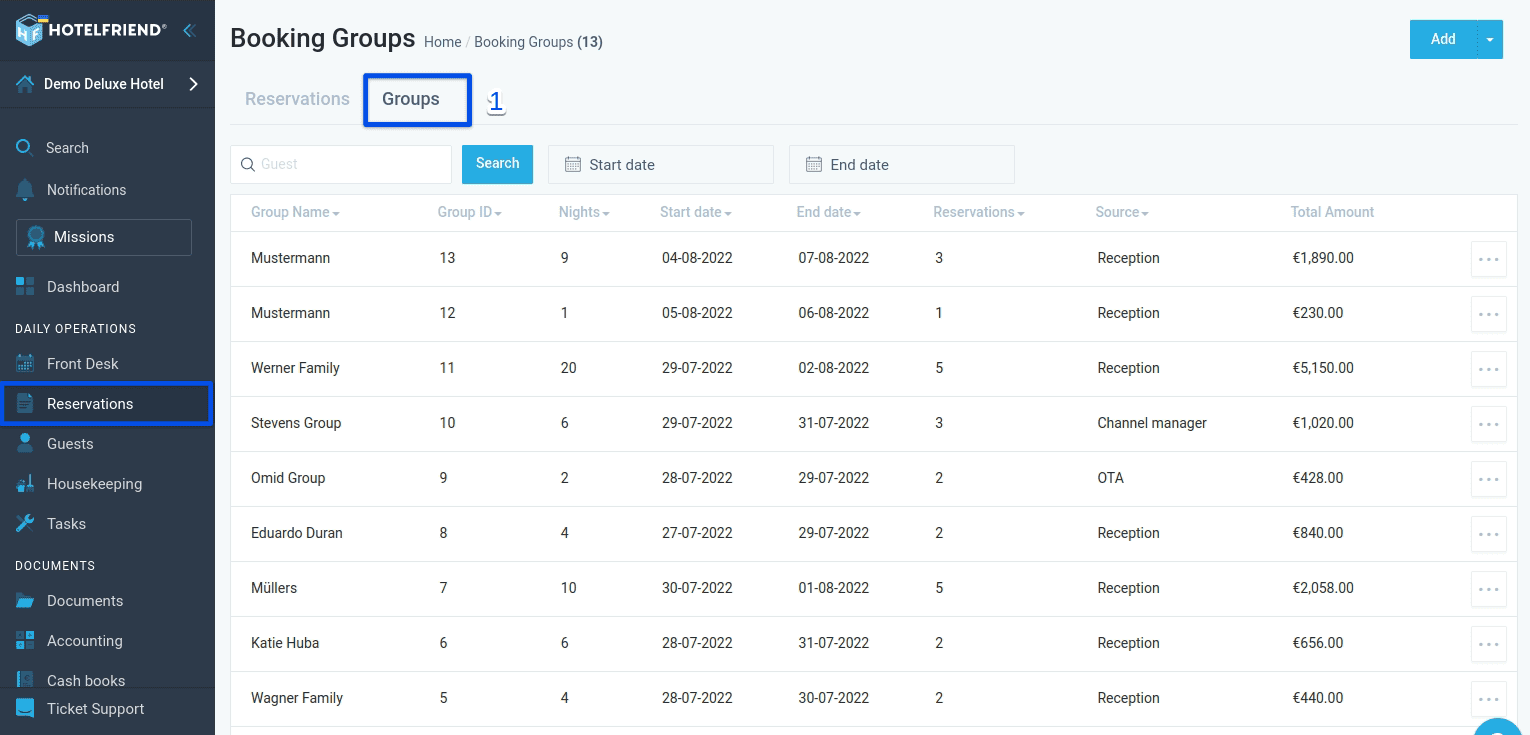The height and width of the screenshot is (735, 1530).
Task: Select the Groups tab
Action: click(411, 99)
